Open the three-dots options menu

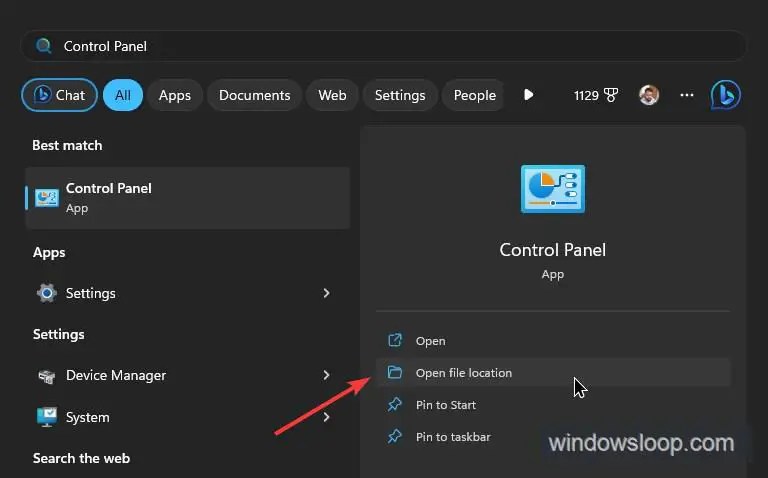click(x=687, y=95)
